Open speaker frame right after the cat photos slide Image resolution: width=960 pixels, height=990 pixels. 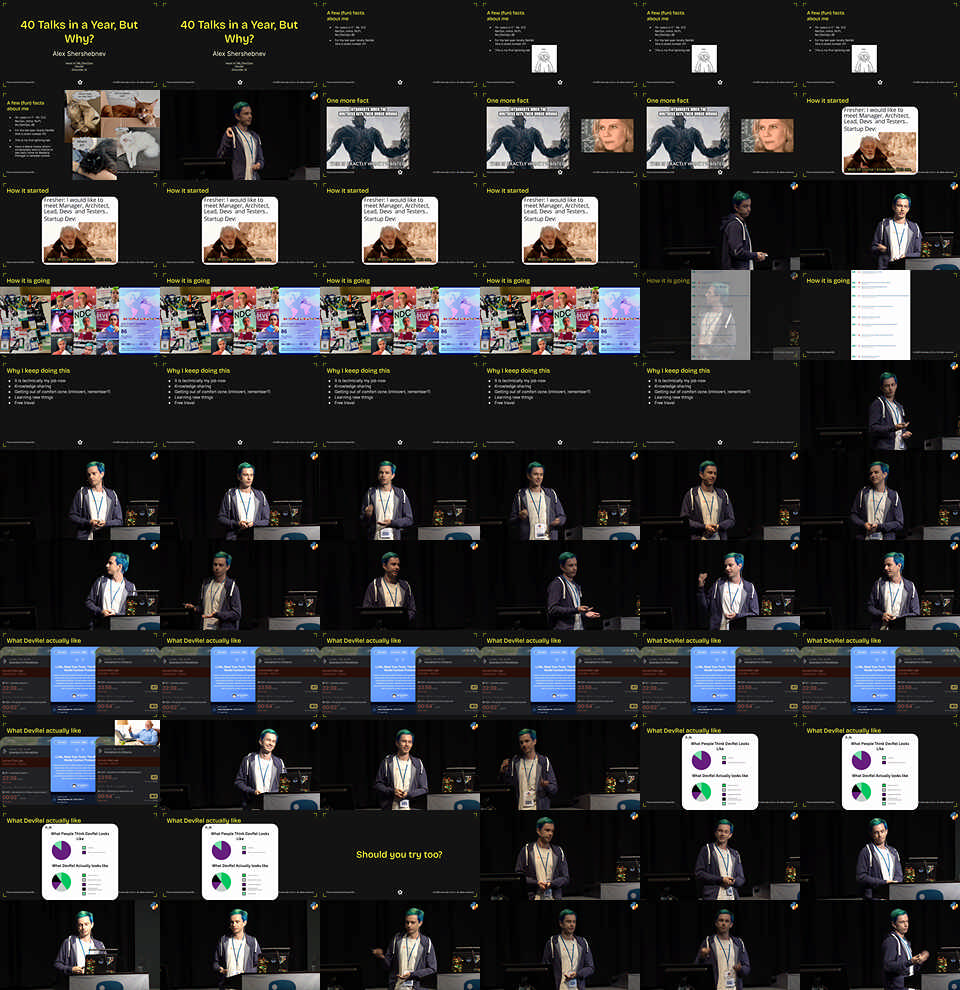point(240,135)
